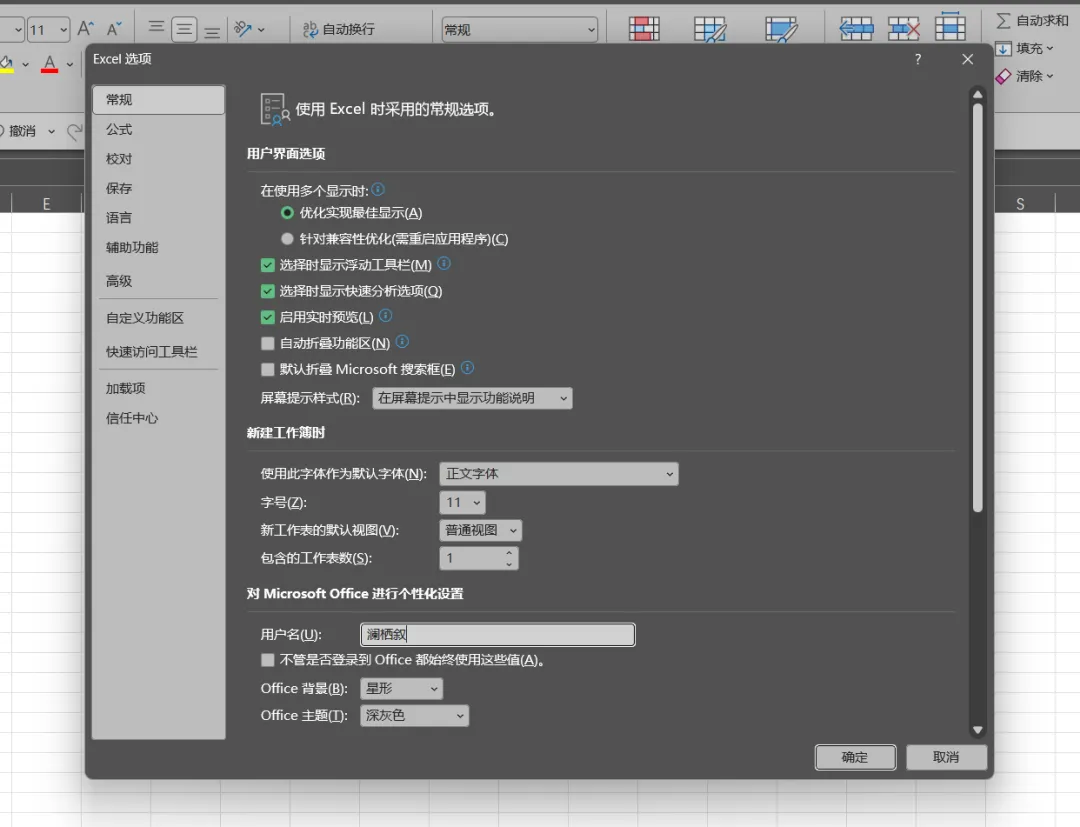This screenshot has height=827, width=1080.
Task: Select 常规 category in options list
Action: coord(158,100)
